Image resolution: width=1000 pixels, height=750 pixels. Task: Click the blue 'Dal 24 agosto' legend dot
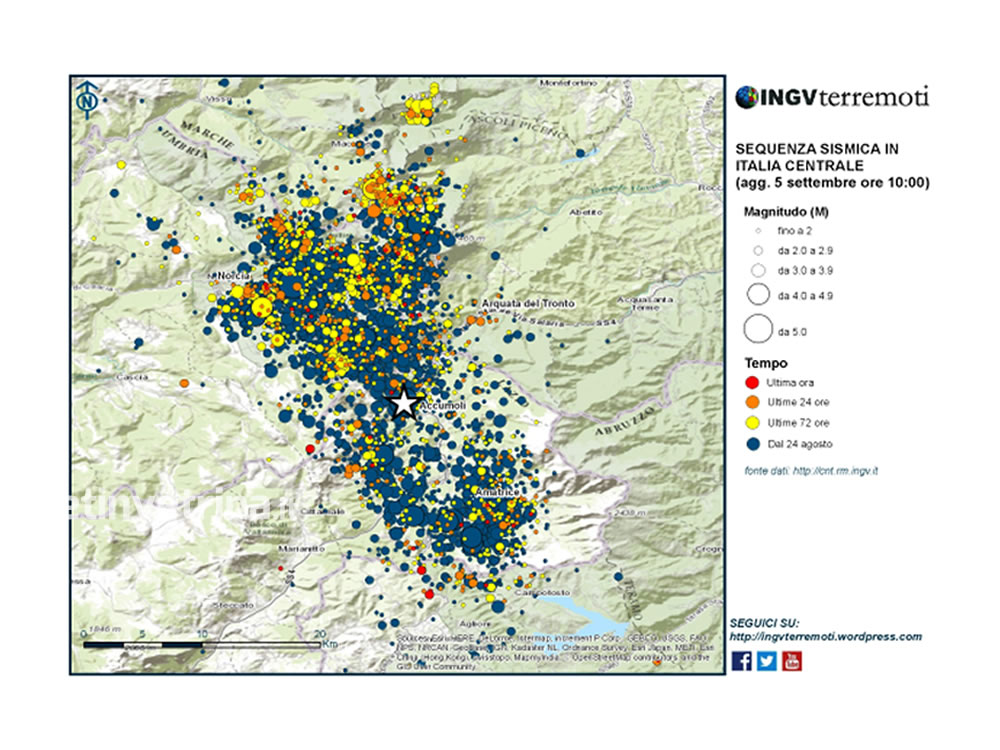pyautogui.click(x=753, y=444)
